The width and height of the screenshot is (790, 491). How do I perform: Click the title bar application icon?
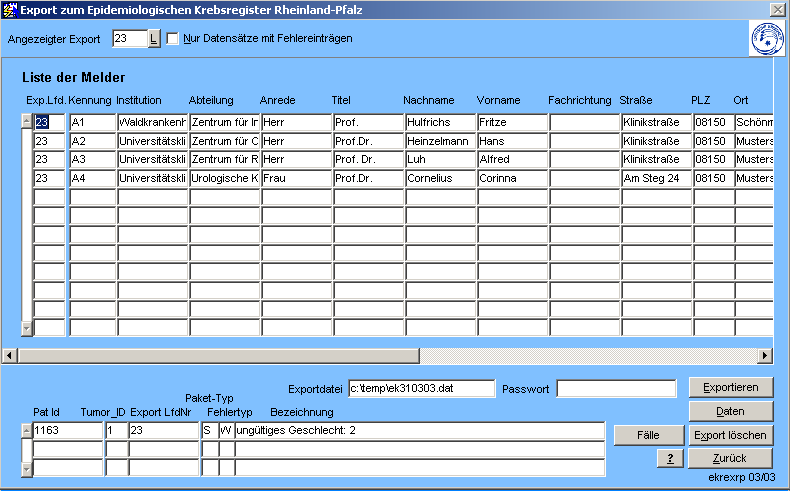pyautogui.click(x=11, y=9)
